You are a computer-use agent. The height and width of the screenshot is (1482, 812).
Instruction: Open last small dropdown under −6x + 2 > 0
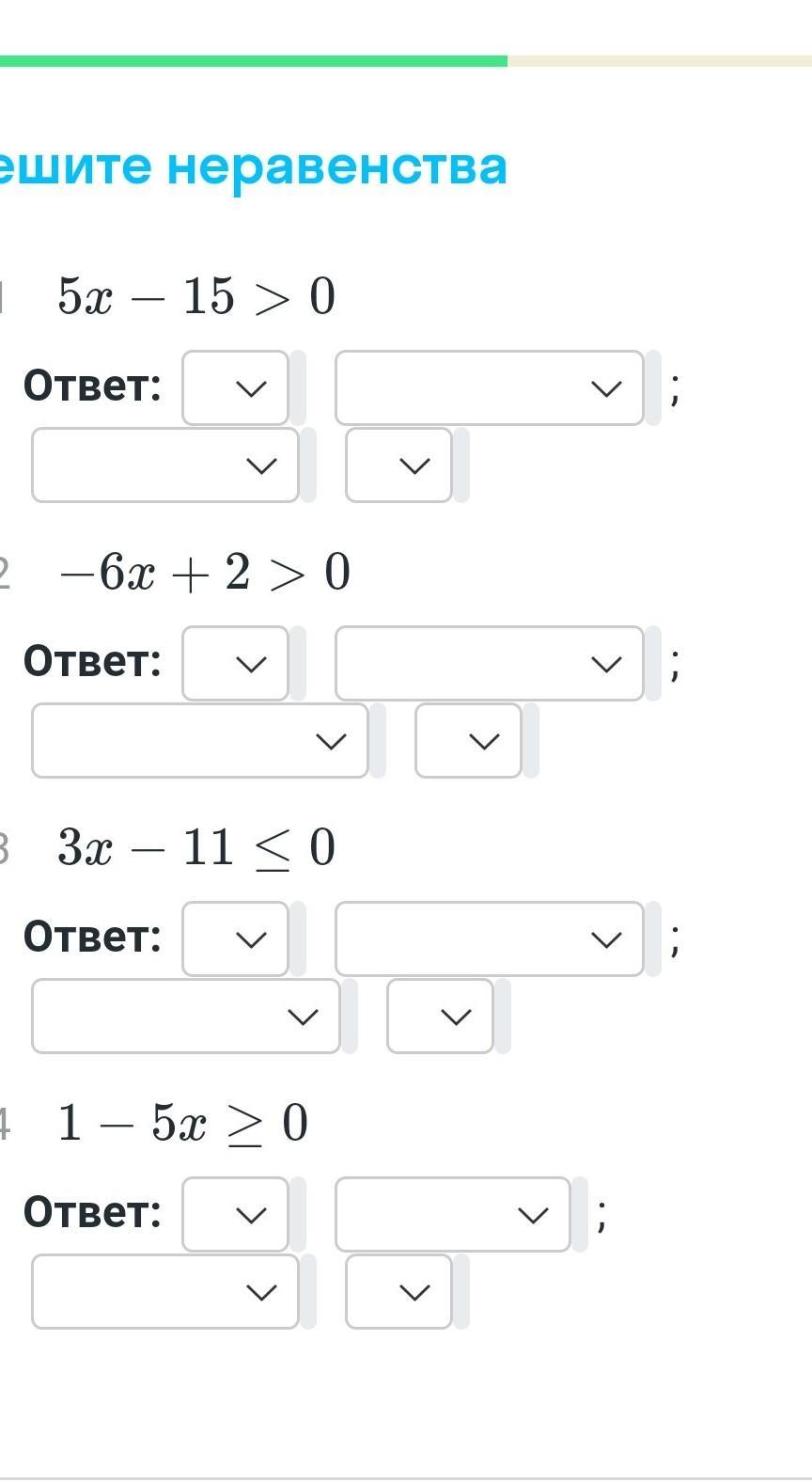(x=468, y=740)
